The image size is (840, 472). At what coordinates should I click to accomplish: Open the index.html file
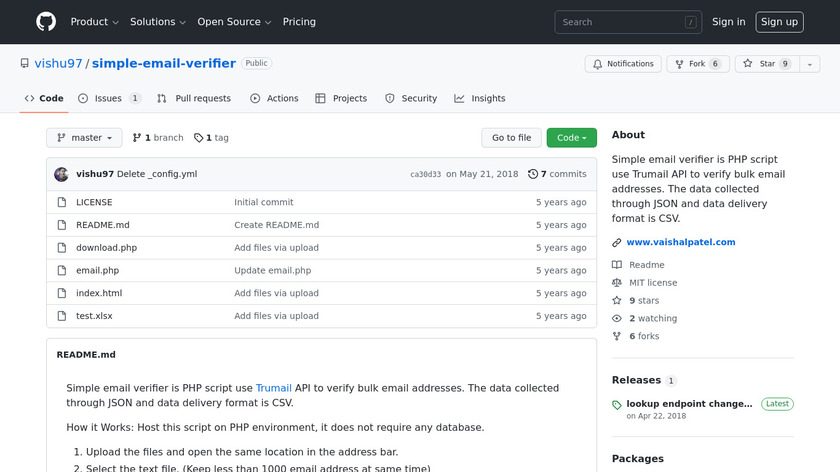pos(99,293)
